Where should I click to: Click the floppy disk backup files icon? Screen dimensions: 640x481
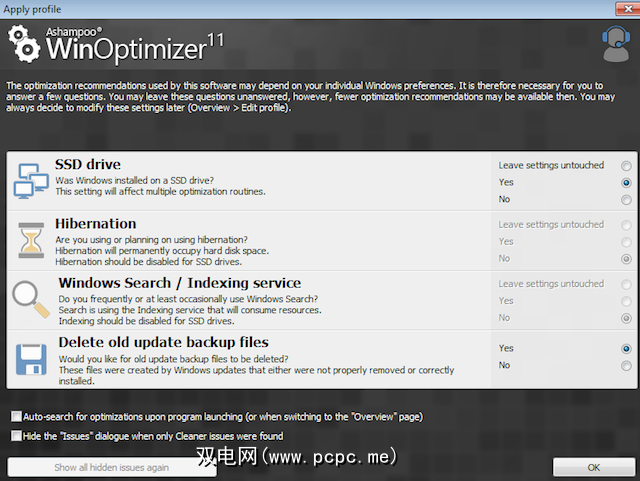[x=31, y=359]
